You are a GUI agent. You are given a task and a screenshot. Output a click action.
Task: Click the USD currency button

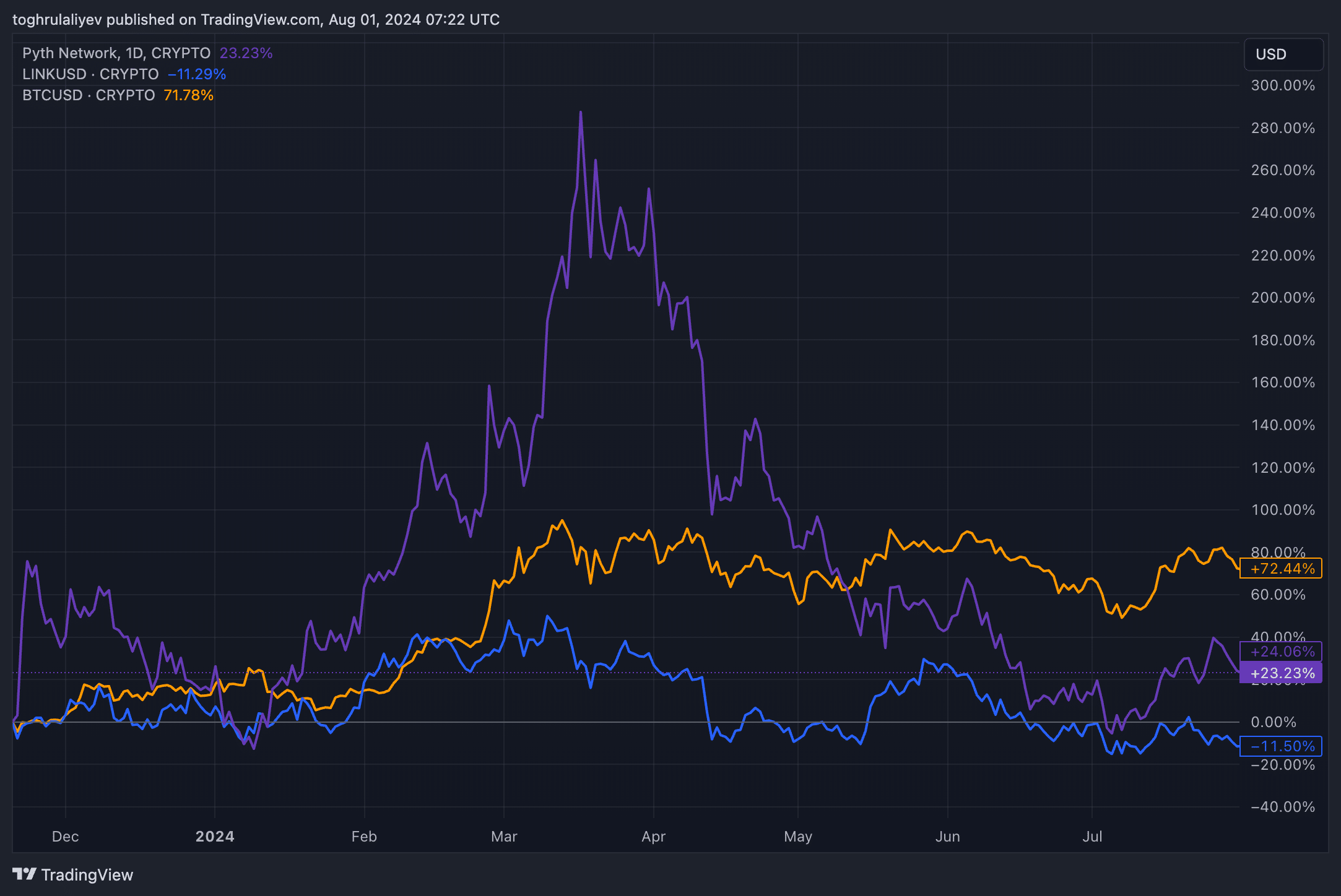pos(1283,54)
